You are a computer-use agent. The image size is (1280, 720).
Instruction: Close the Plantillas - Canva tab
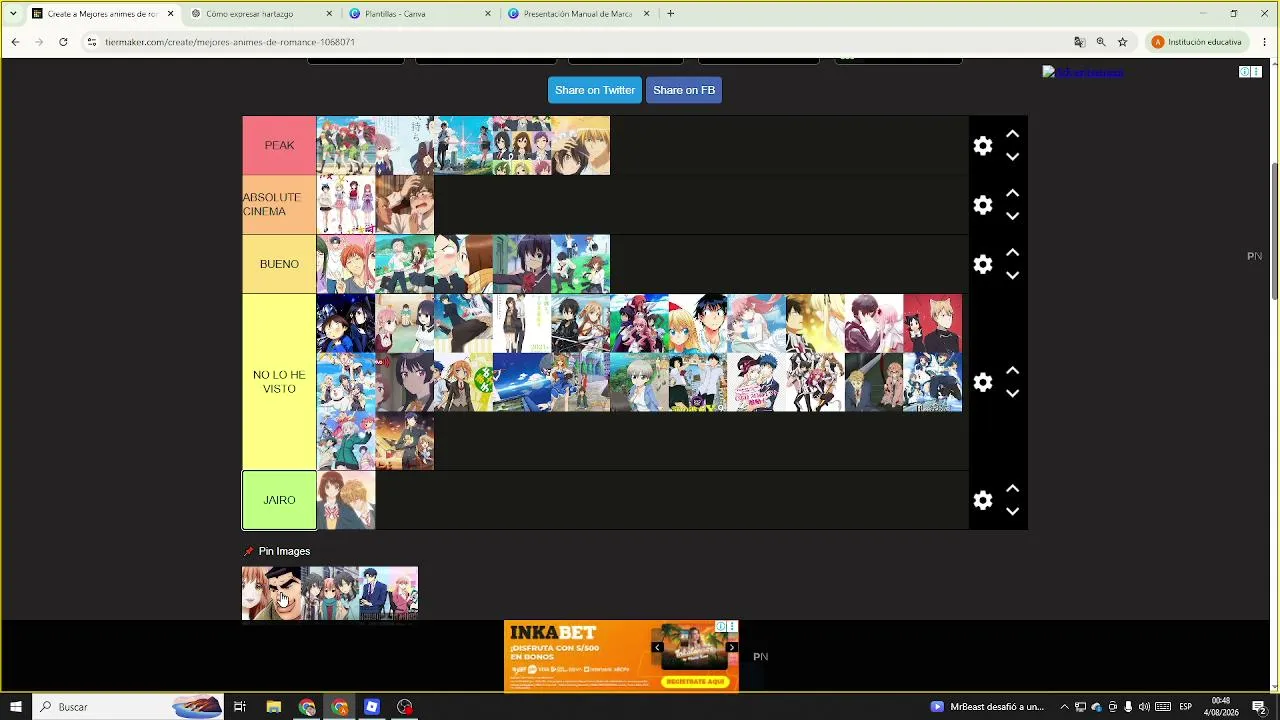click(488, 14)
